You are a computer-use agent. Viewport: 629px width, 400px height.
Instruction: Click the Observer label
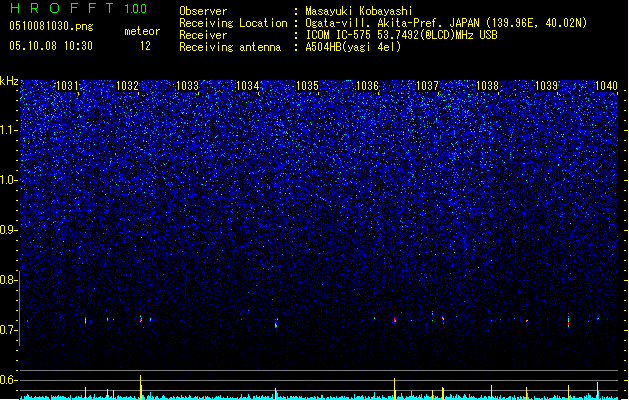coord(203,11)
